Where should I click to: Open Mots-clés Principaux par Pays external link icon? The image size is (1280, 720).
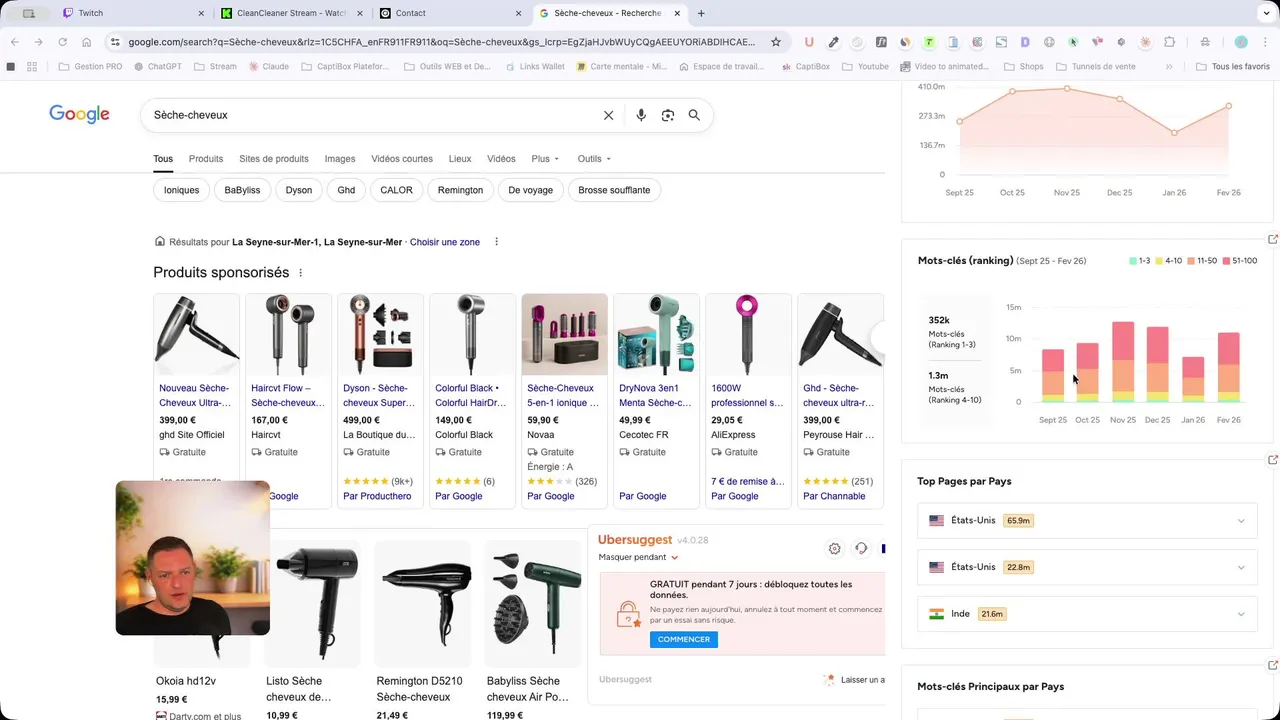pos(1273,665)
